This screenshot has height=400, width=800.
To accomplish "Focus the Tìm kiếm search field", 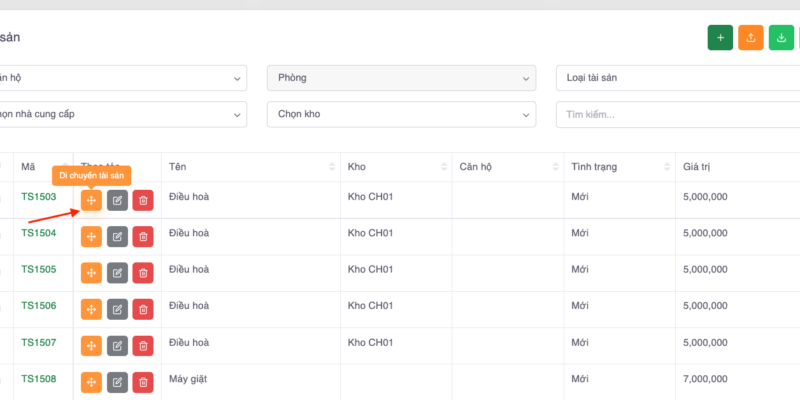I will tap(677, 115).
